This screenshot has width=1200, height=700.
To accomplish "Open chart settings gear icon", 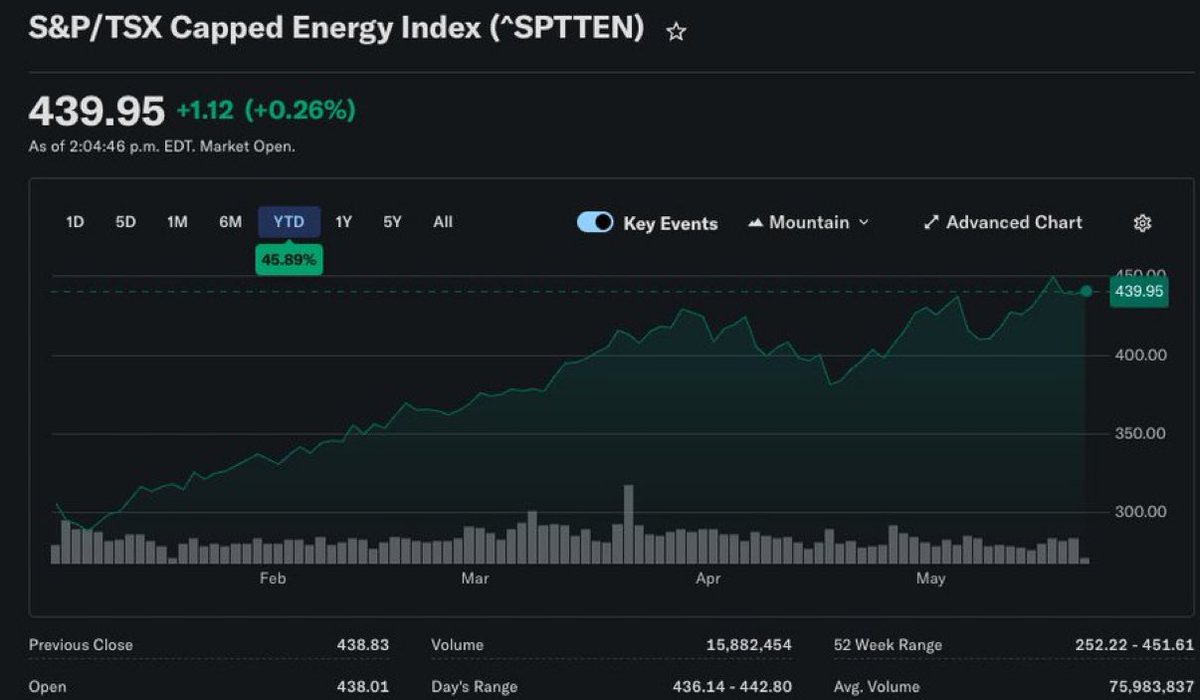I will (1142, 223).
